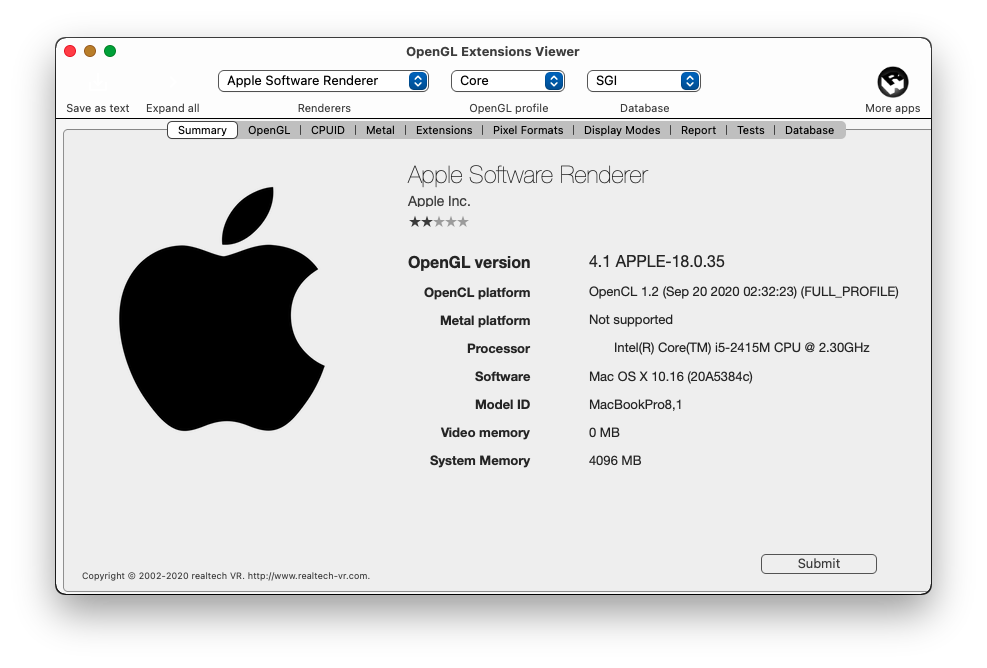Image resolution: width=987 pixels, height=668 pixels.
Task: Click the OpenGL profile caption
Action: (x=509, y=108)
